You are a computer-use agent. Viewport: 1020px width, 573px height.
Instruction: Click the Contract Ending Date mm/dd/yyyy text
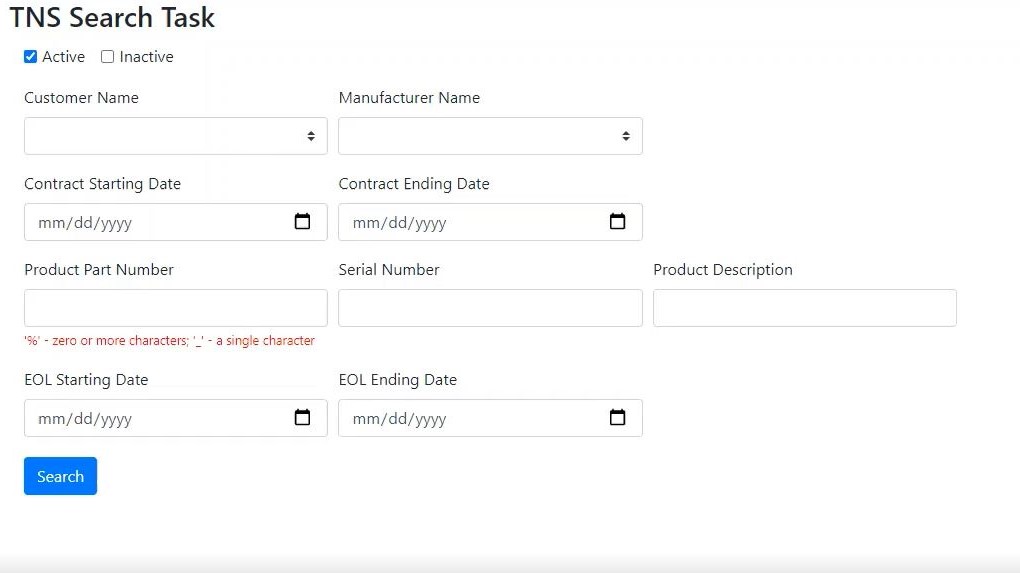click(400, 223)
